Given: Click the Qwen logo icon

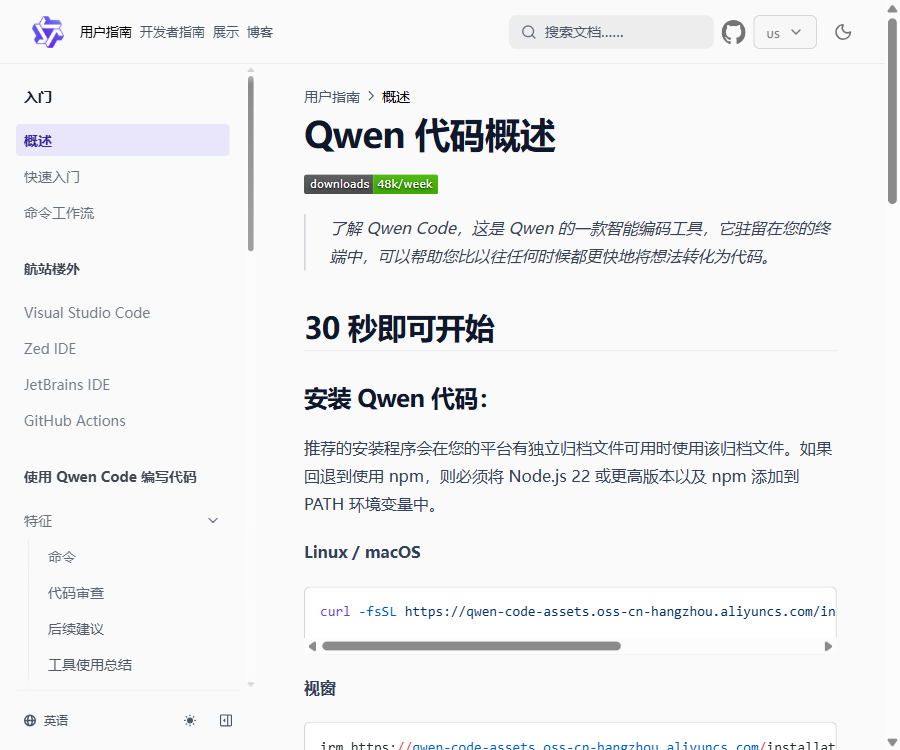Looking at the screenshot, I should tap(48, 32).
